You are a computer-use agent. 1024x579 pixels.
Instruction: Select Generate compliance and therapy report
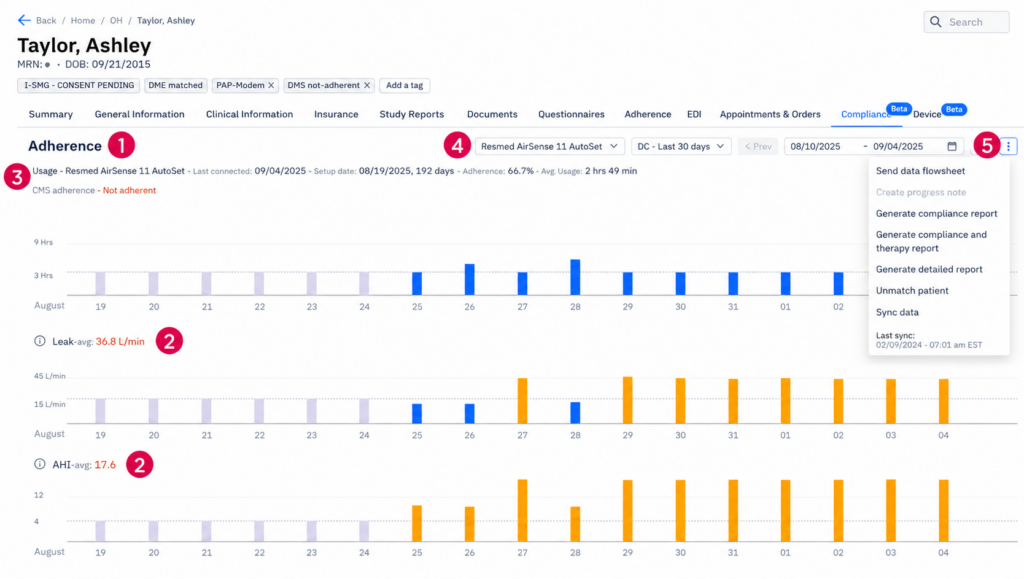pyautogui.click(x=931, y=242)
